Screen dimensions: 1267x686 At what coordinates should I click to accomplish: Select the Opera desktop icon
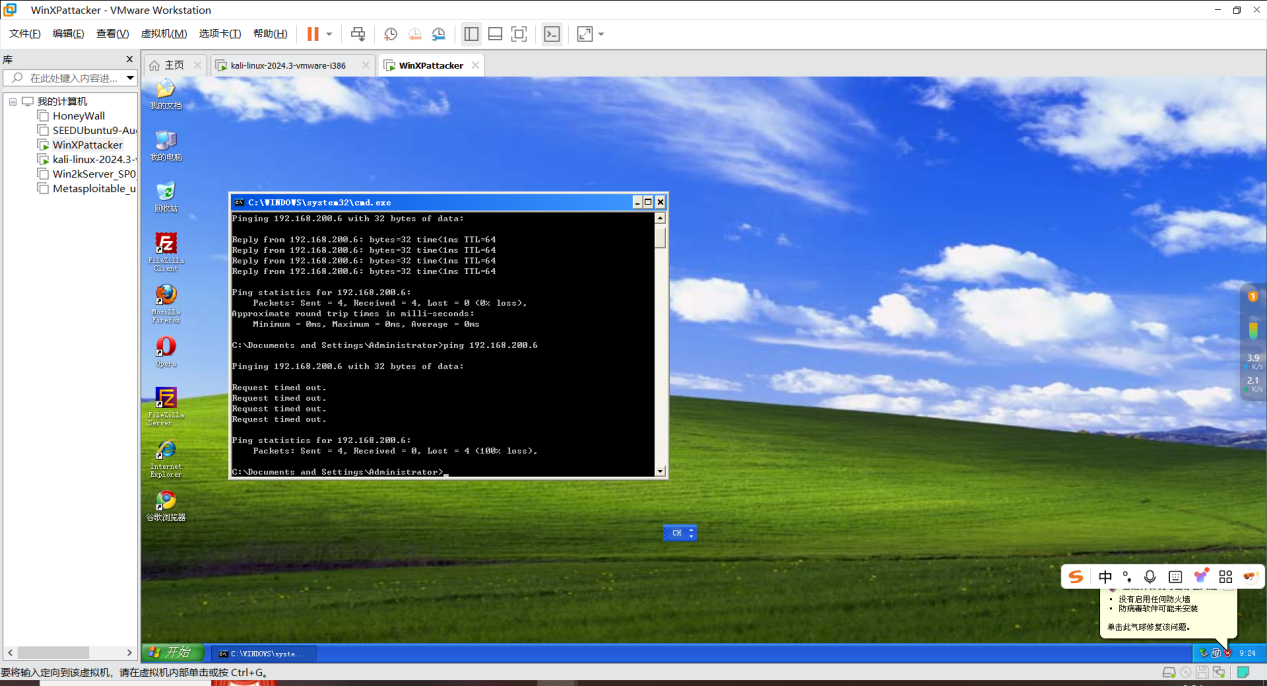tap(166, 352)
